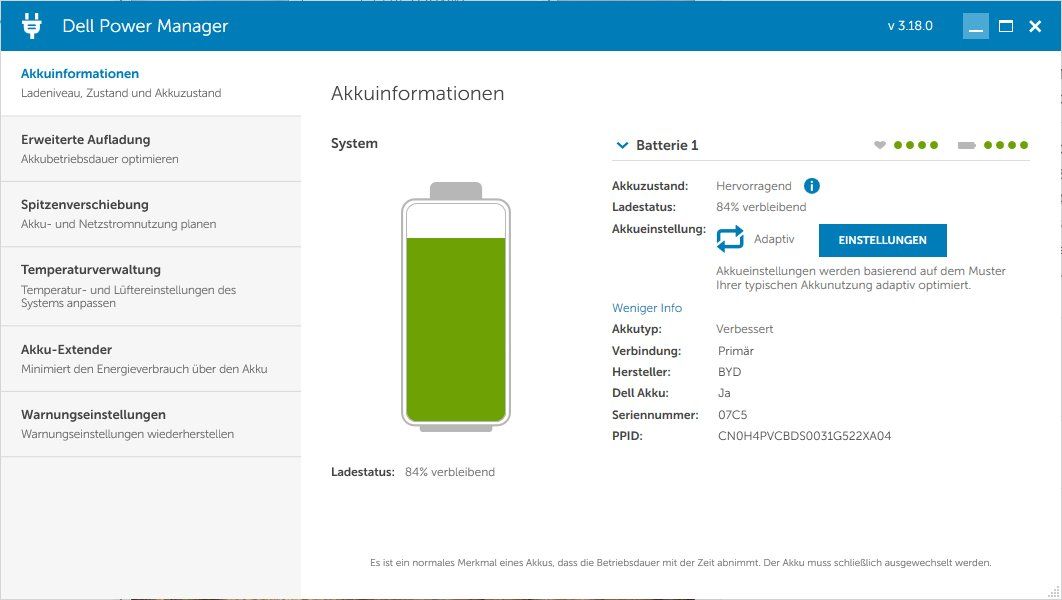Open Erweiterte Aufladung section
1062x600 pixels.
point(151,149)
